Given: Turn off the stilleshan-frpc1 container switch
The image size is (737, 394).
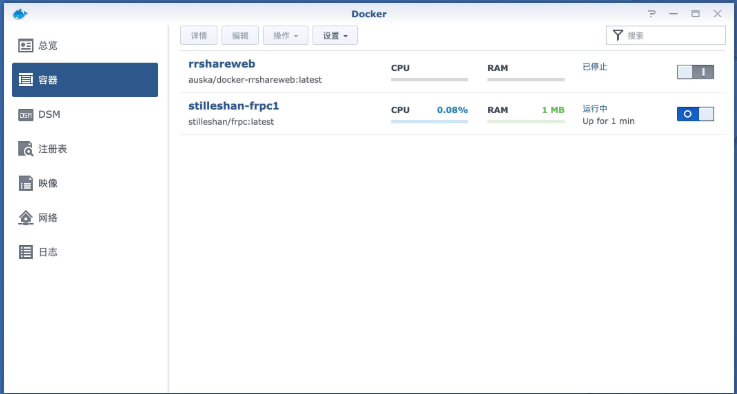Looking at the screenshot, I should [695, 114].
